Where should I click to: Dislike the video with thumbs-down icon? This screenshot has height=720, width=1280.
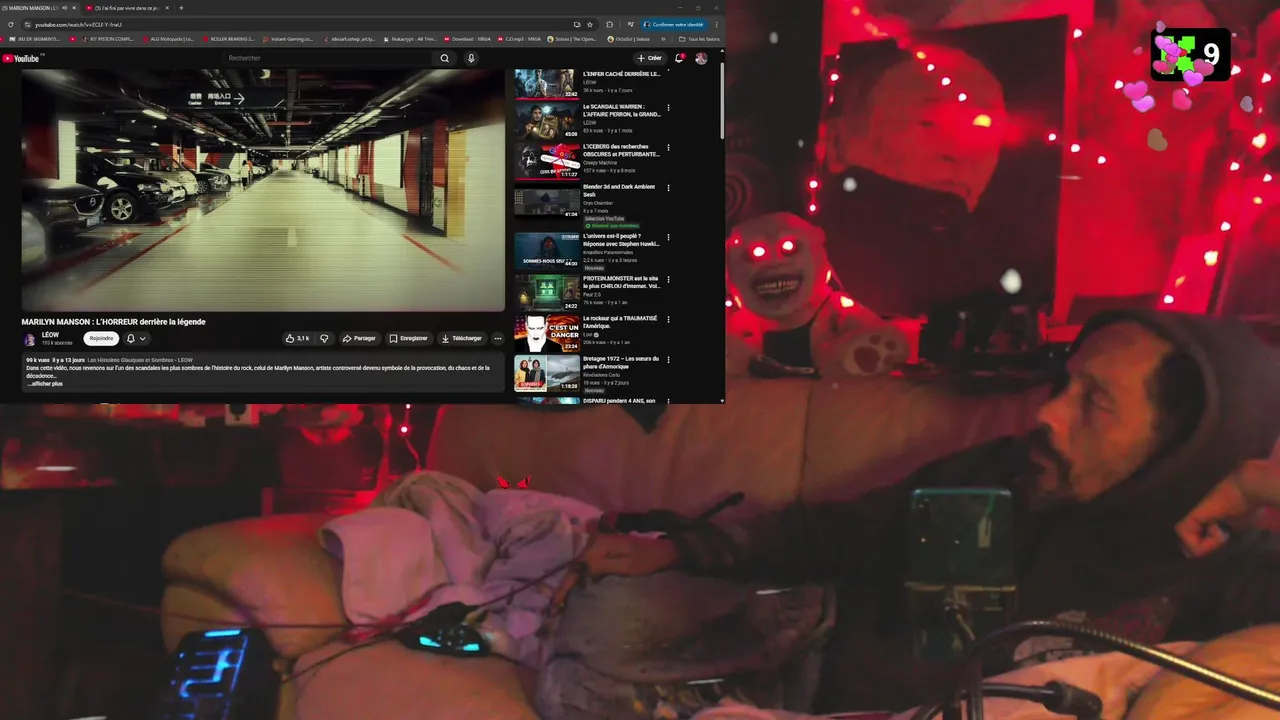324,338
